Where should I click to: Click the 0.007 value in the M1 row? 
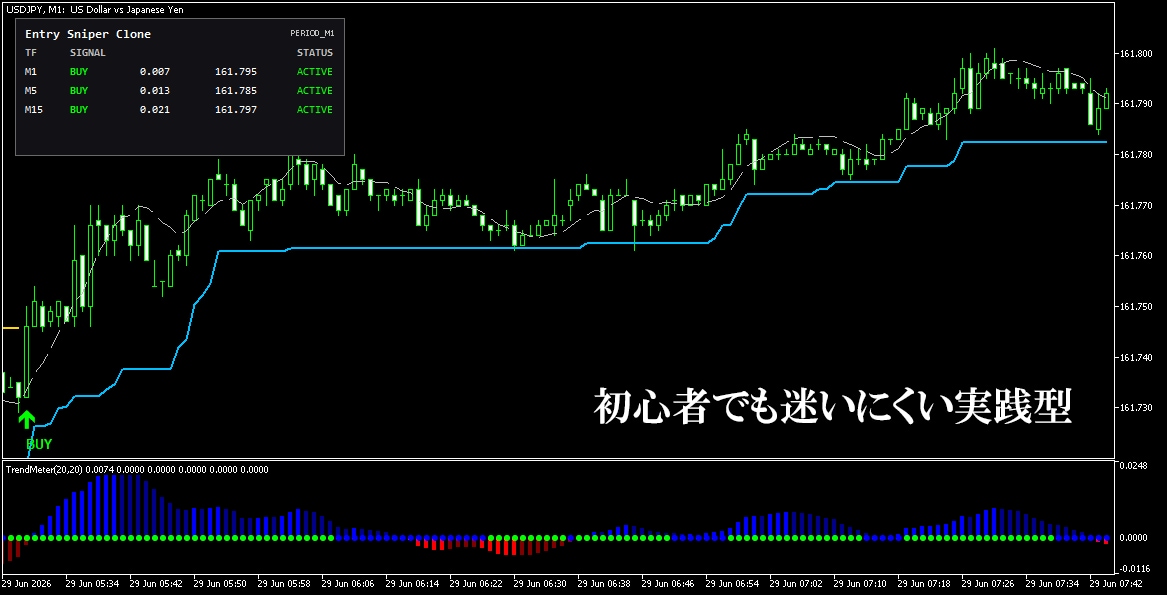pos(155,71)
